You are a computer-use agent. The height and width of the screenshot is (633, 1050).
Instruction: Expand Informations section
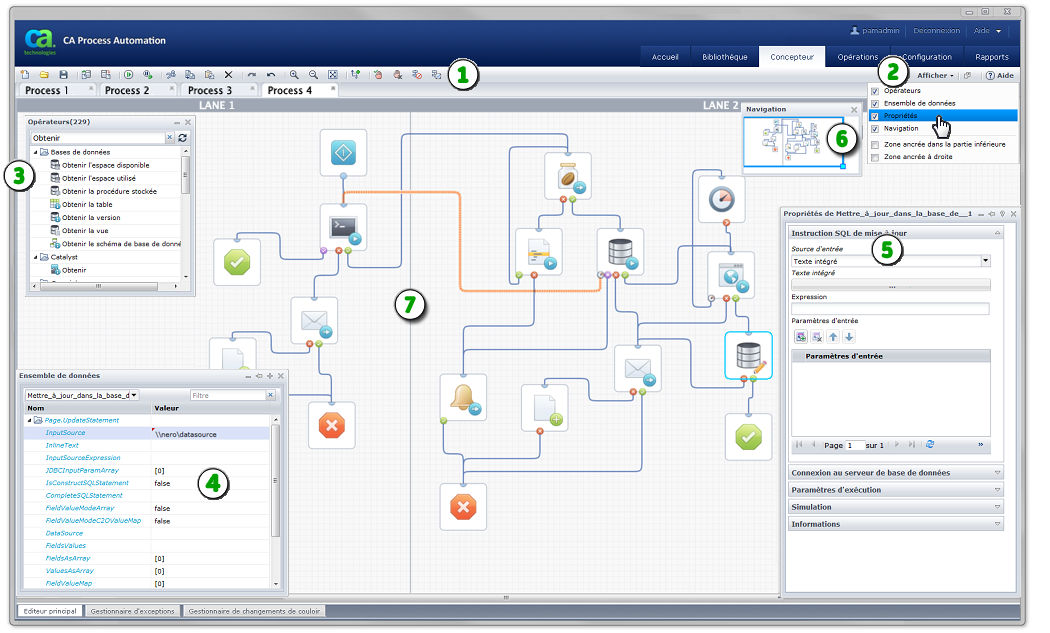coord(897,524)
